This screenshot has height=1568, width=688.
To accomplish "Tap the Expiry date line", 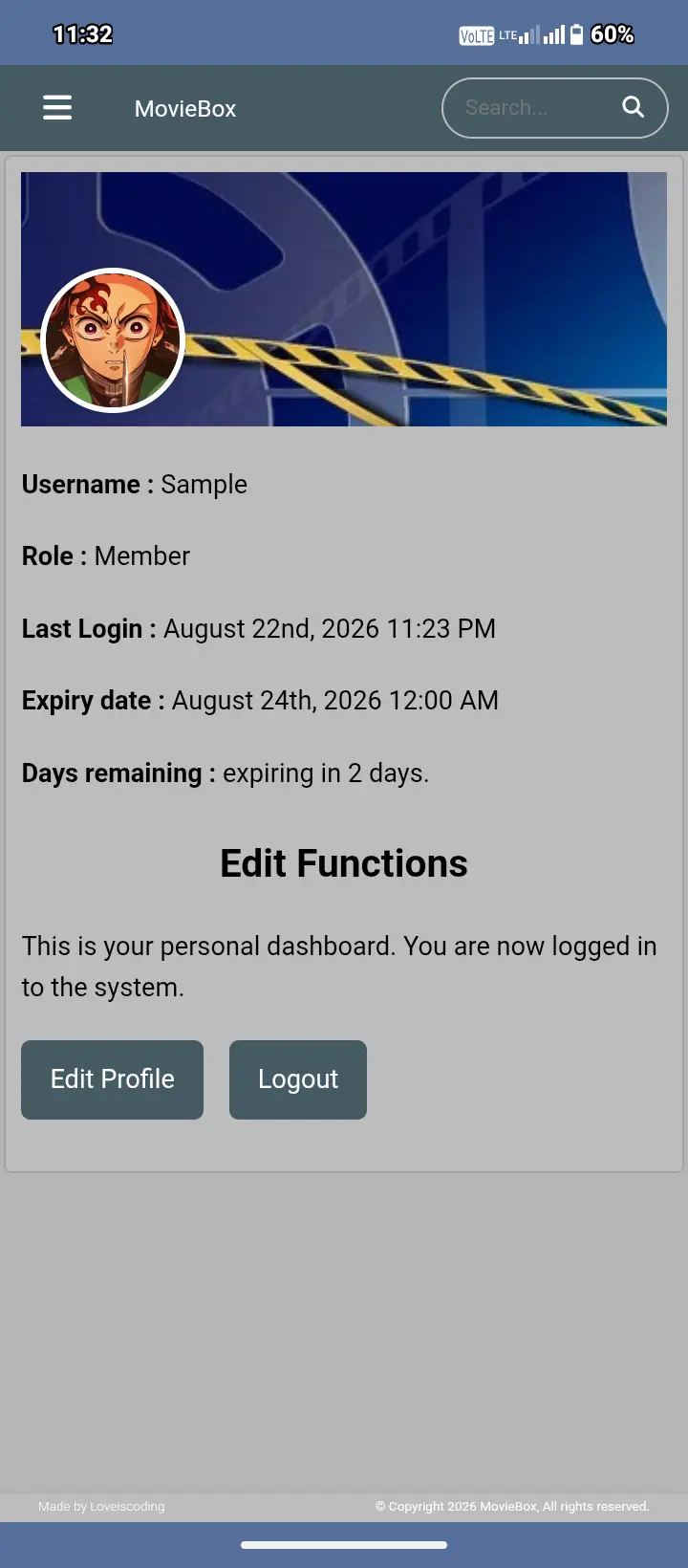I will (x=260, y=701).
